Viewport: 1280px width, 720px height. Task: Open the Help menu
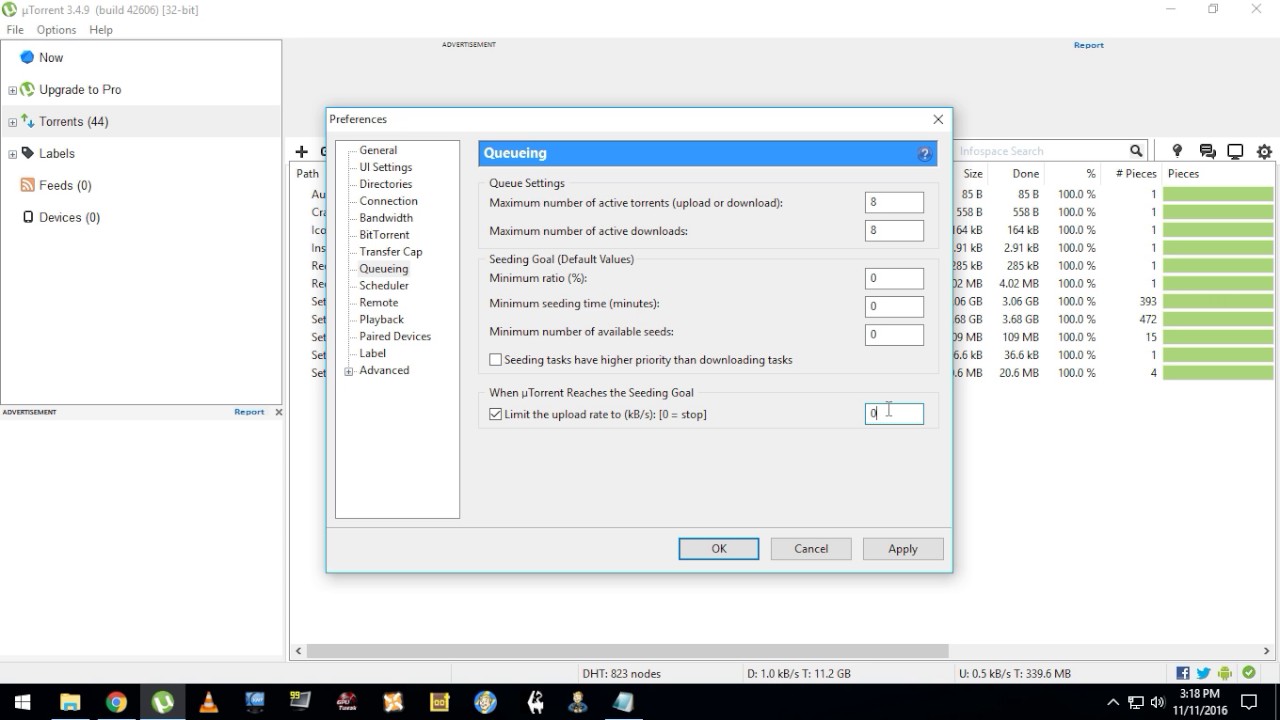pos(101,30)
